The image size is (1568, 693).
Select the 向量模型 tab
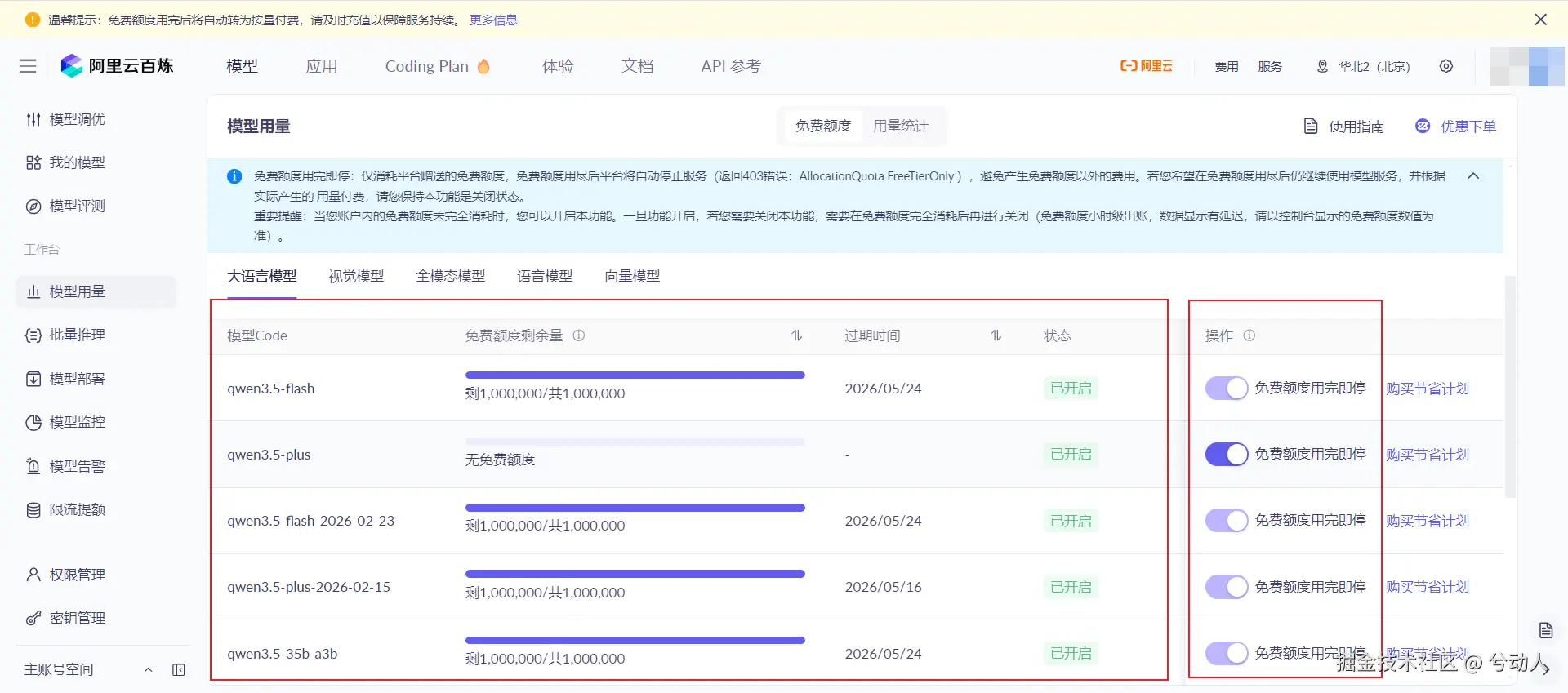click(632, 276)
